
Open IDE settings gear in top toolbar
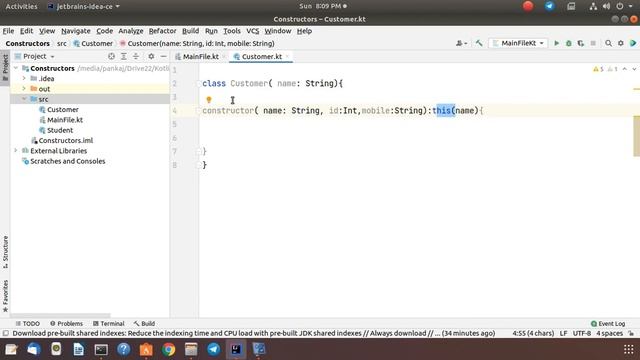pyautogui.click(x=621, y=43)
